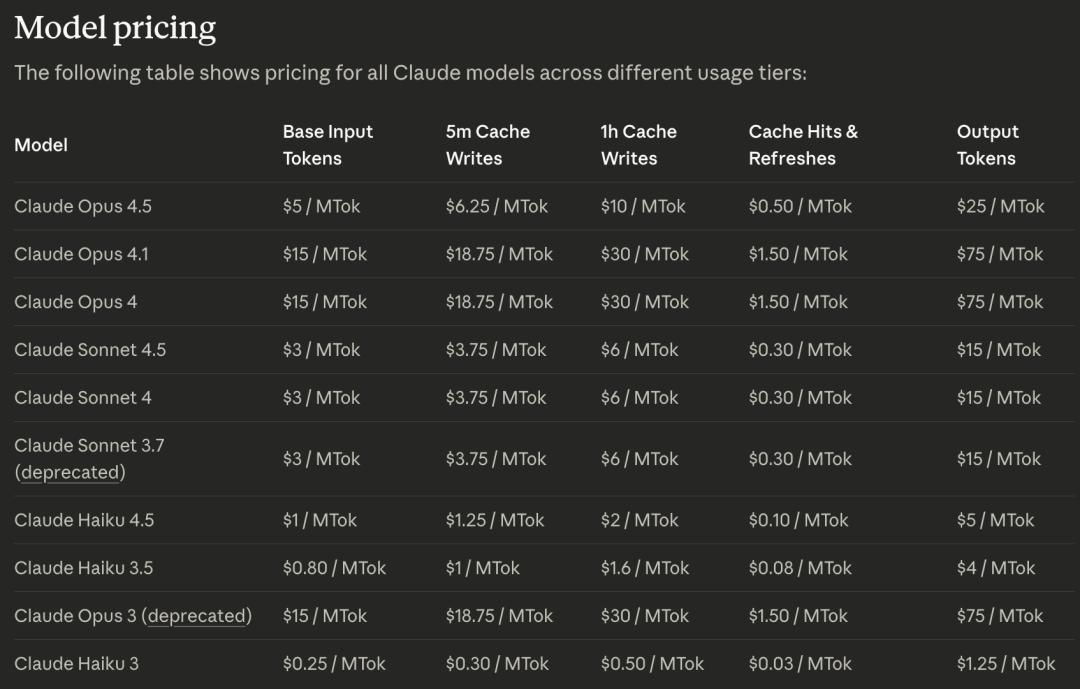Click the $0.03 / MTok cache hits price
The width and height of the screenshot is (1080, 689).
(x=800, y=664)
